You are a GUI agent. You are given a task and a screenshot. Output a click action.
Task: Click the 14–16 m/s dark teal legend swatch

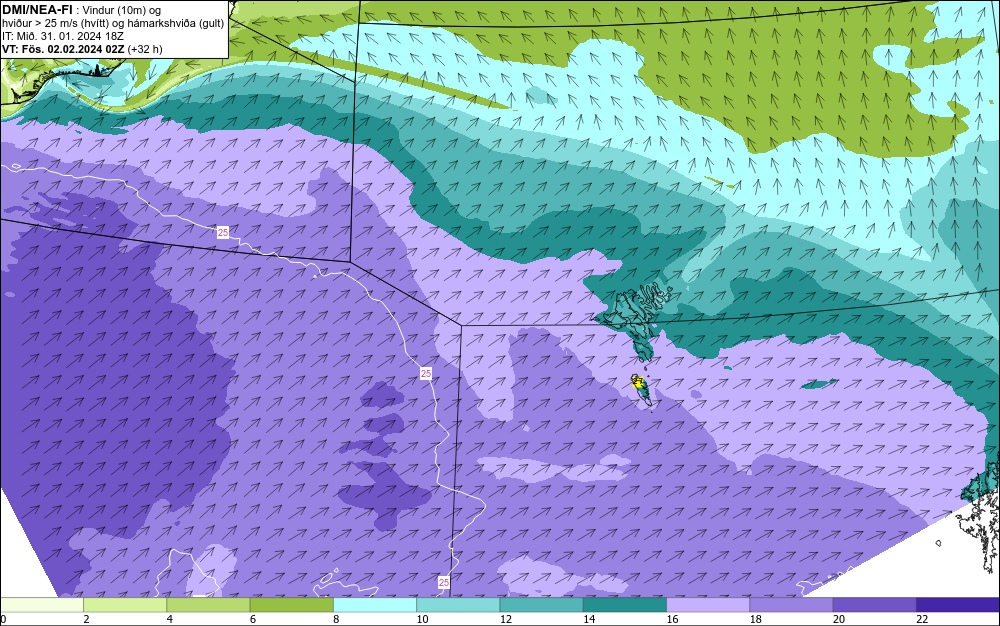(624, 604)
